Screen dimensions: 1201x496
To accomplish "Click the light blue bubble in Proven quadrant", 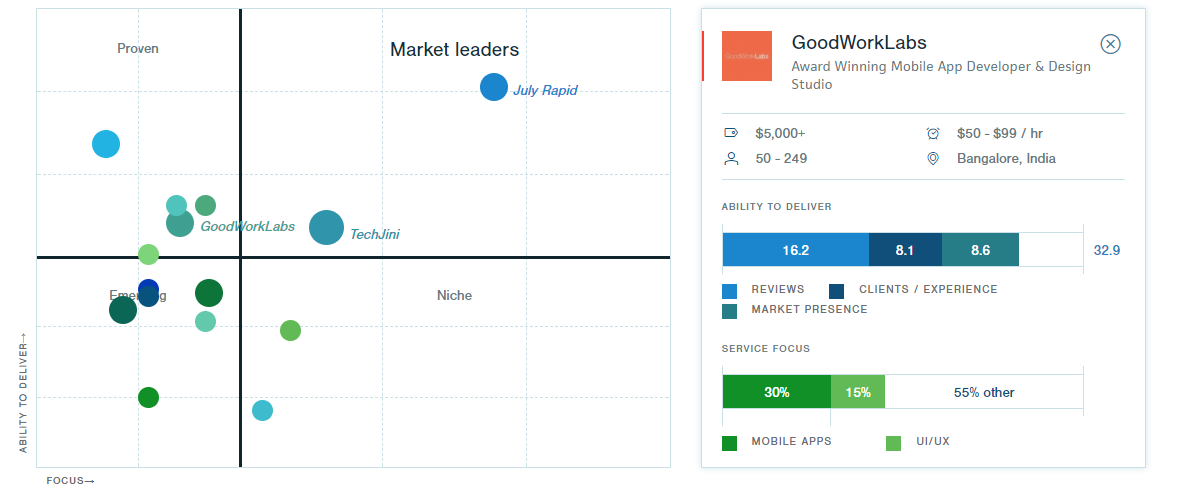I will (106, 144).
